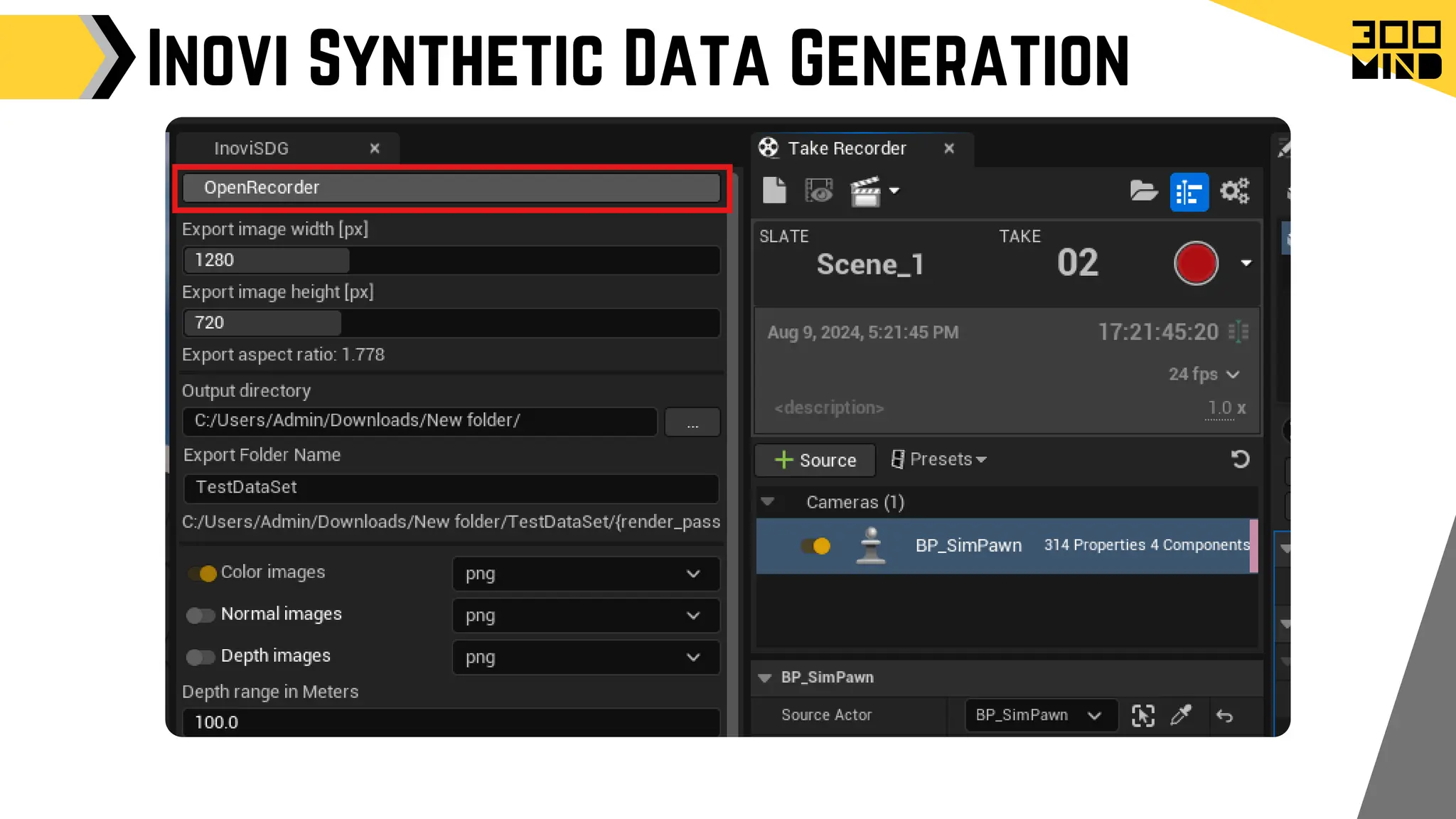Viewport: 1456px width, 819px height.
Task: Open the 24 fps frame rate dropdown
Action: tap(1204, 374)
